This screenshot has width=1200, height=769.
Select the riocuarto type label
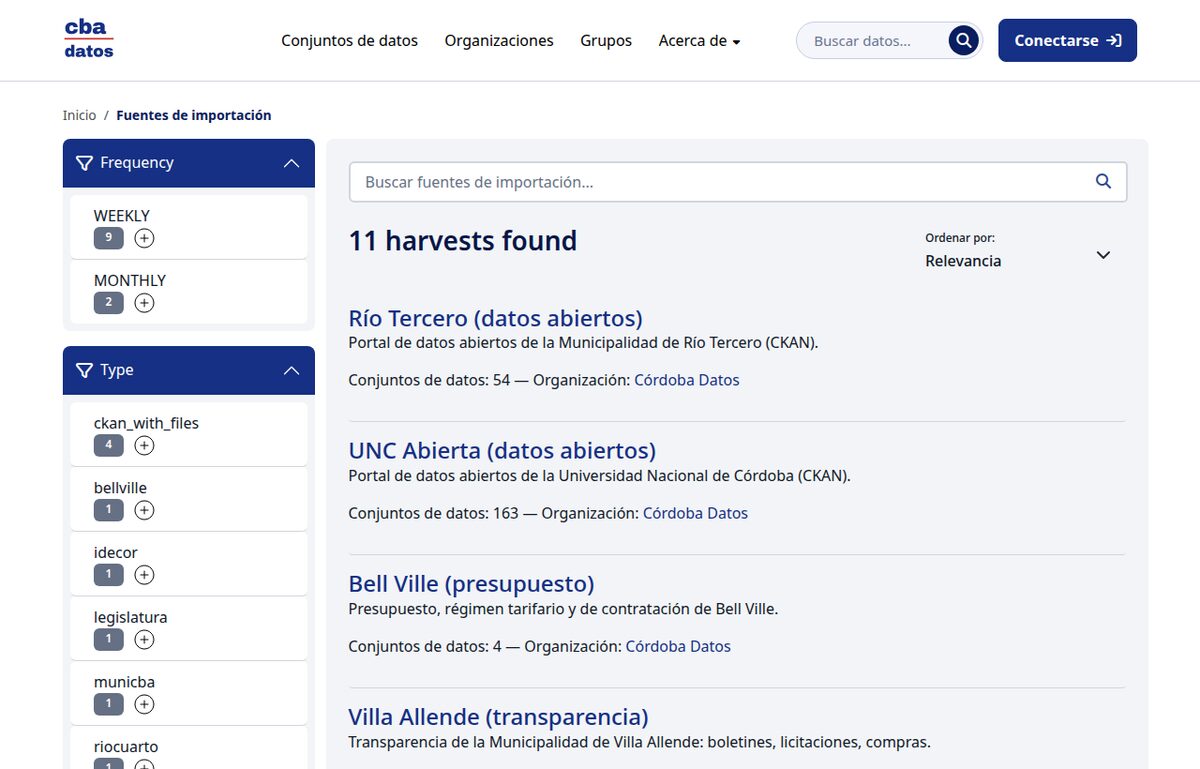126,747
